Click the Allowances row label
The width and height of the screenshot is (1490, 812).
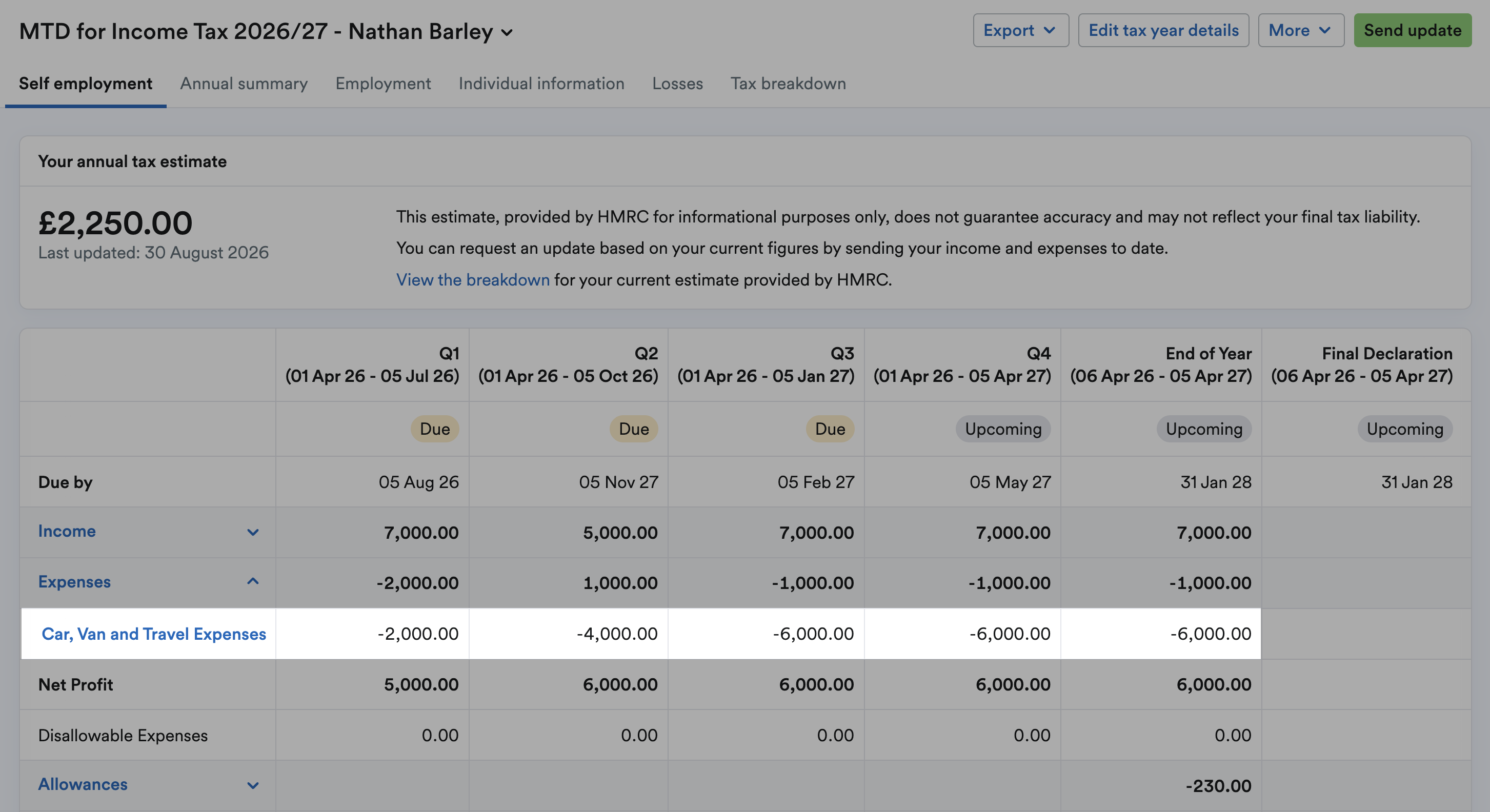point(83,784)
